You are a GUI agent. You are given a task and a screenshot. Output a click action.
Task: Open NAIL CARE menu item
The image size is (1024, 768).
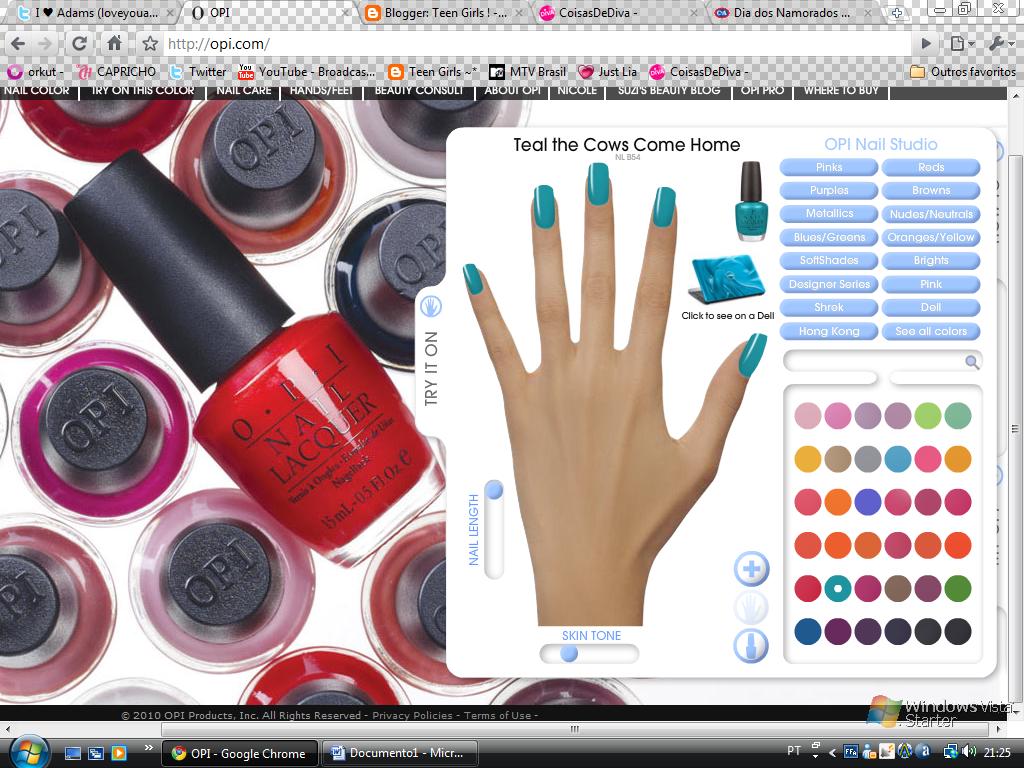coord(244,91)
